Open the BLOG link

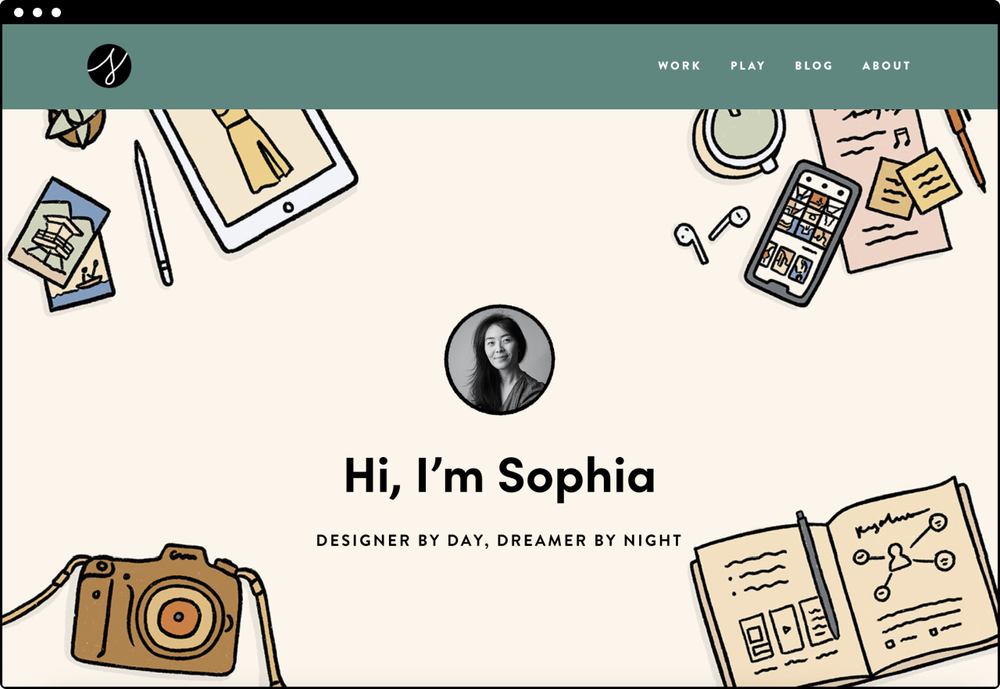point(814,66)
